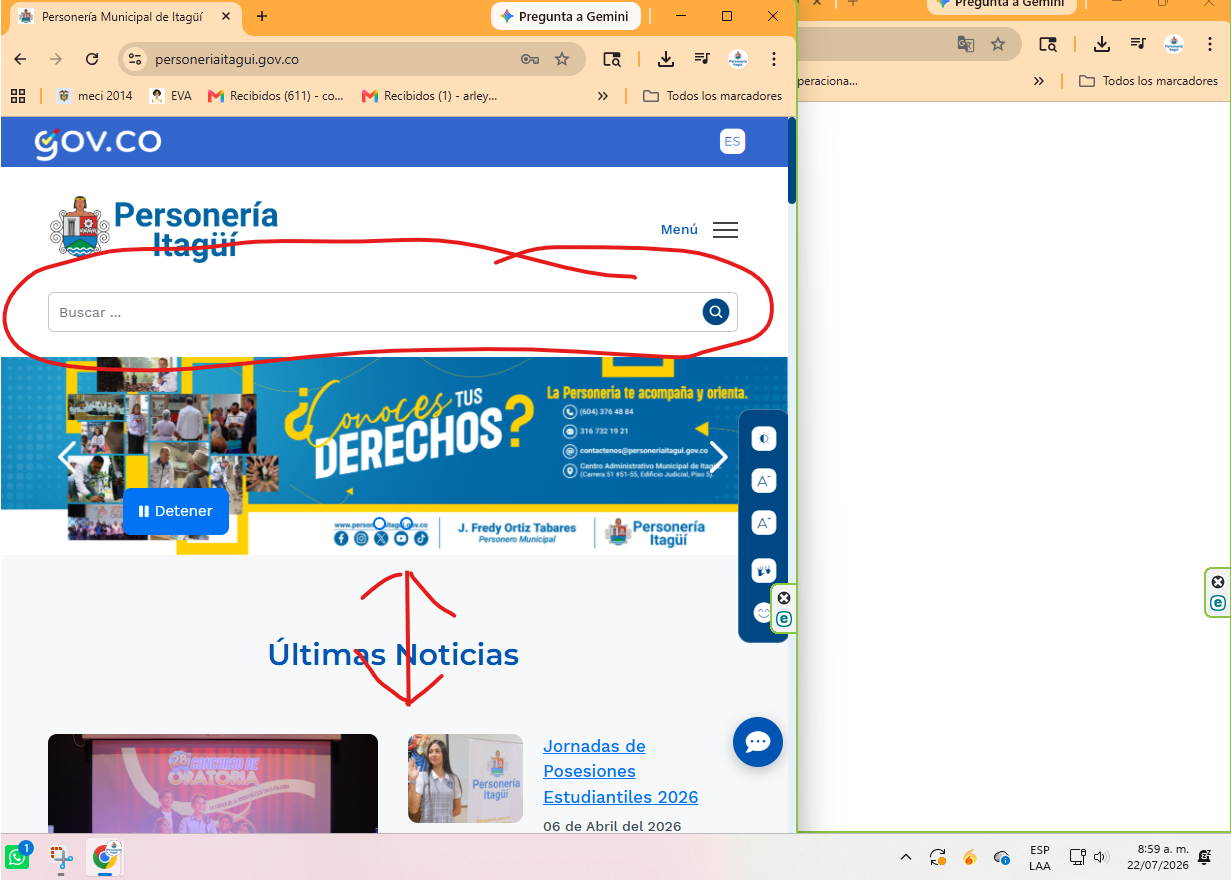Open the blue chat bubble widget
This screenshot has width=1231, height=880.
758,742
